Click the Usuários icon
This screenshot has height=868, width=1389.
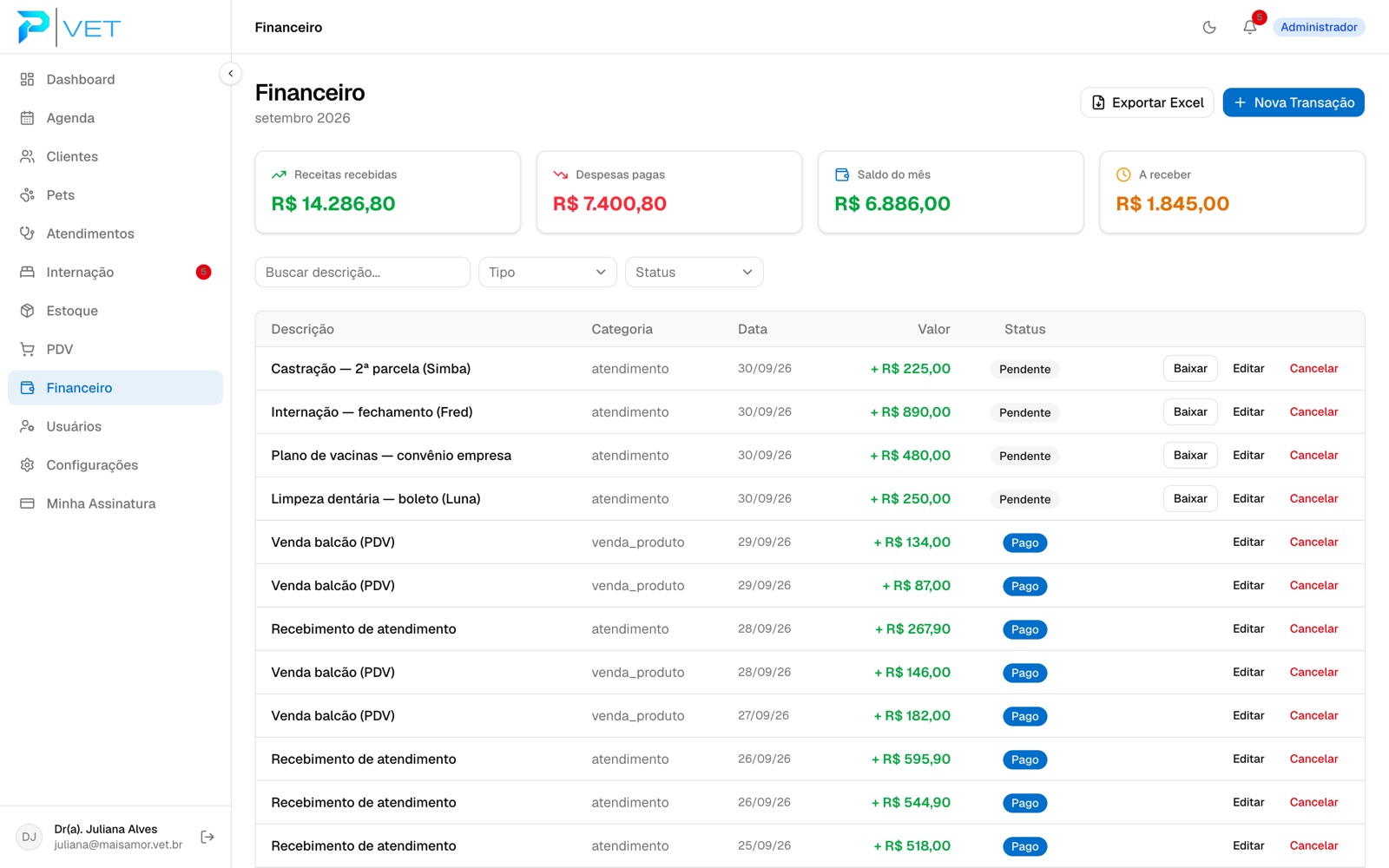pyautogui.click(x=27, y=426)
